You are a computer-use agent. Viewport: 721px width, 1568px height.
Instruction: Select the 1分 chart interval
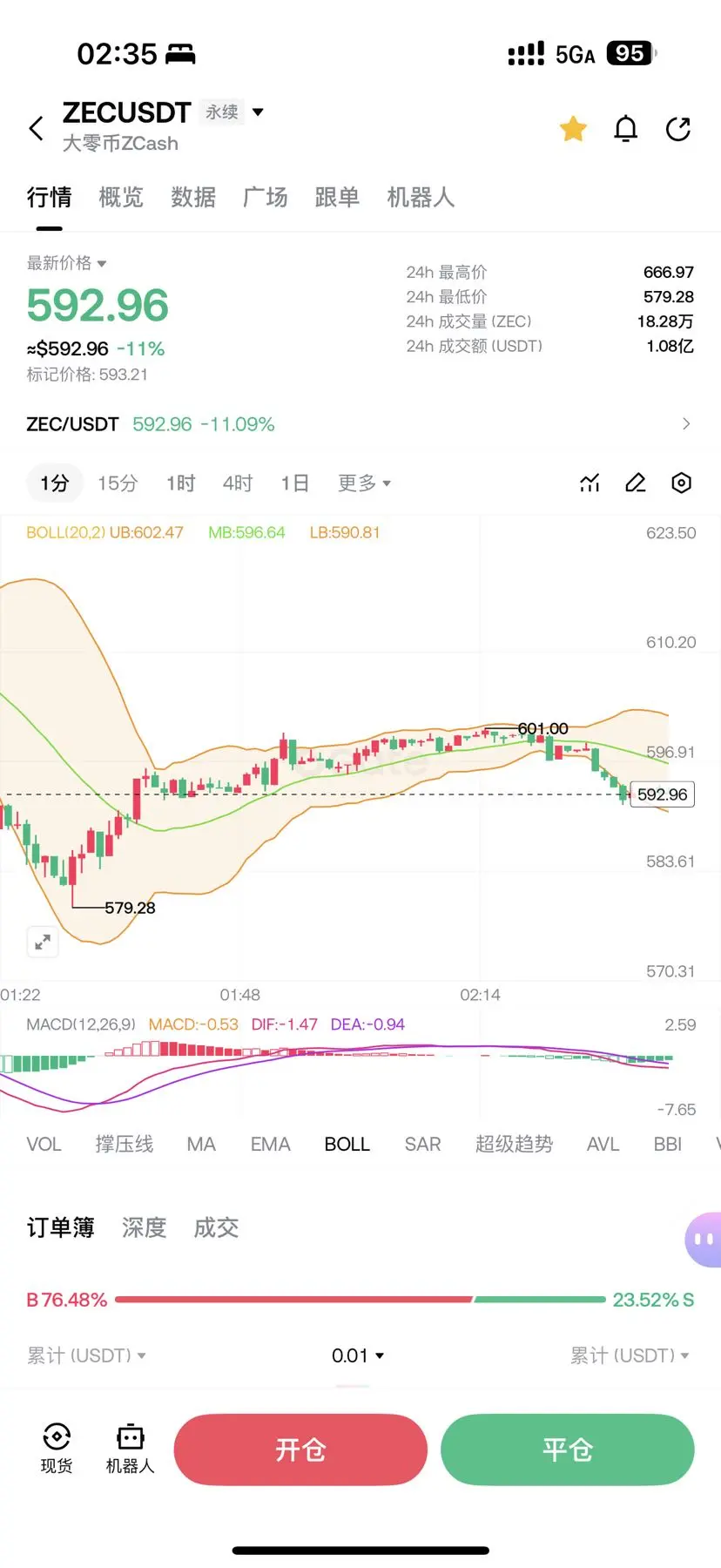(54, 483)
